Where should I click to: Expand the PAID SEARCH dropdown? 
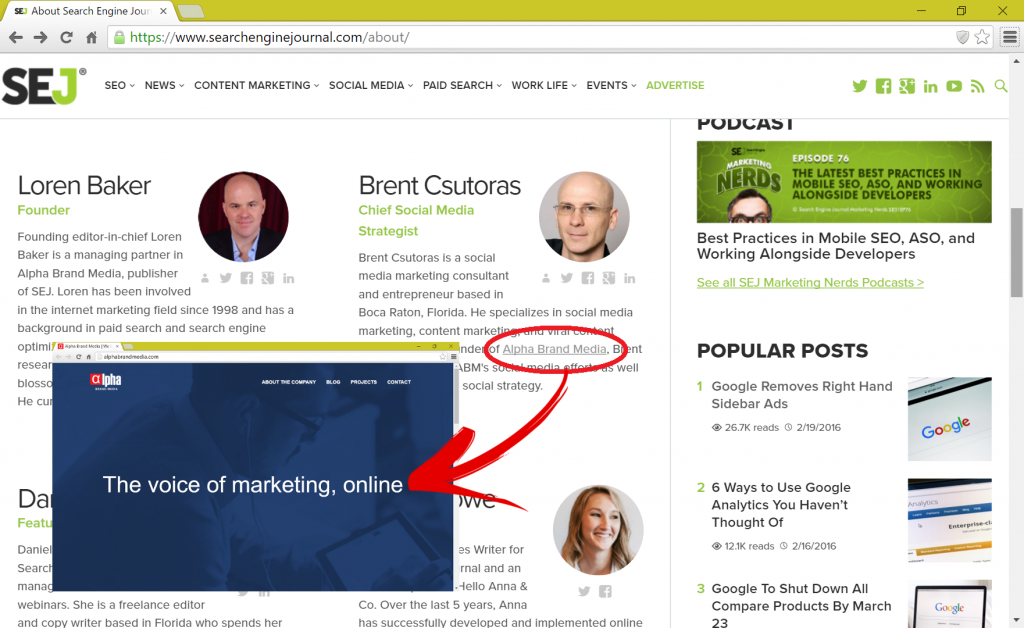click(x=462, y=86)
